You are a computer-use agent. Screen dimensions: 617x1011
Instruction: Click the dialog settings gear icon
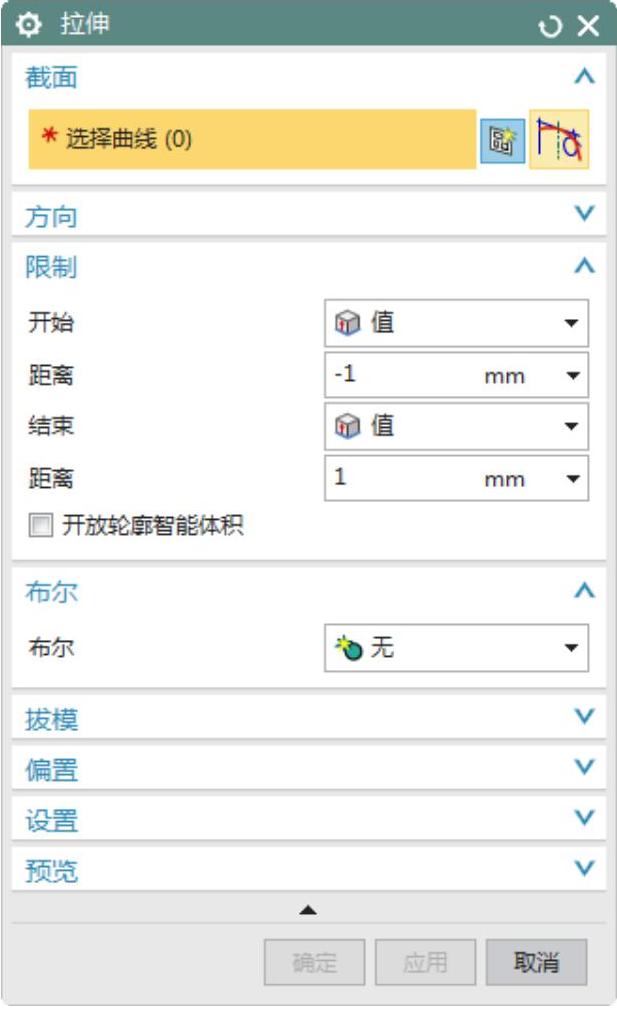coord(25,25)
